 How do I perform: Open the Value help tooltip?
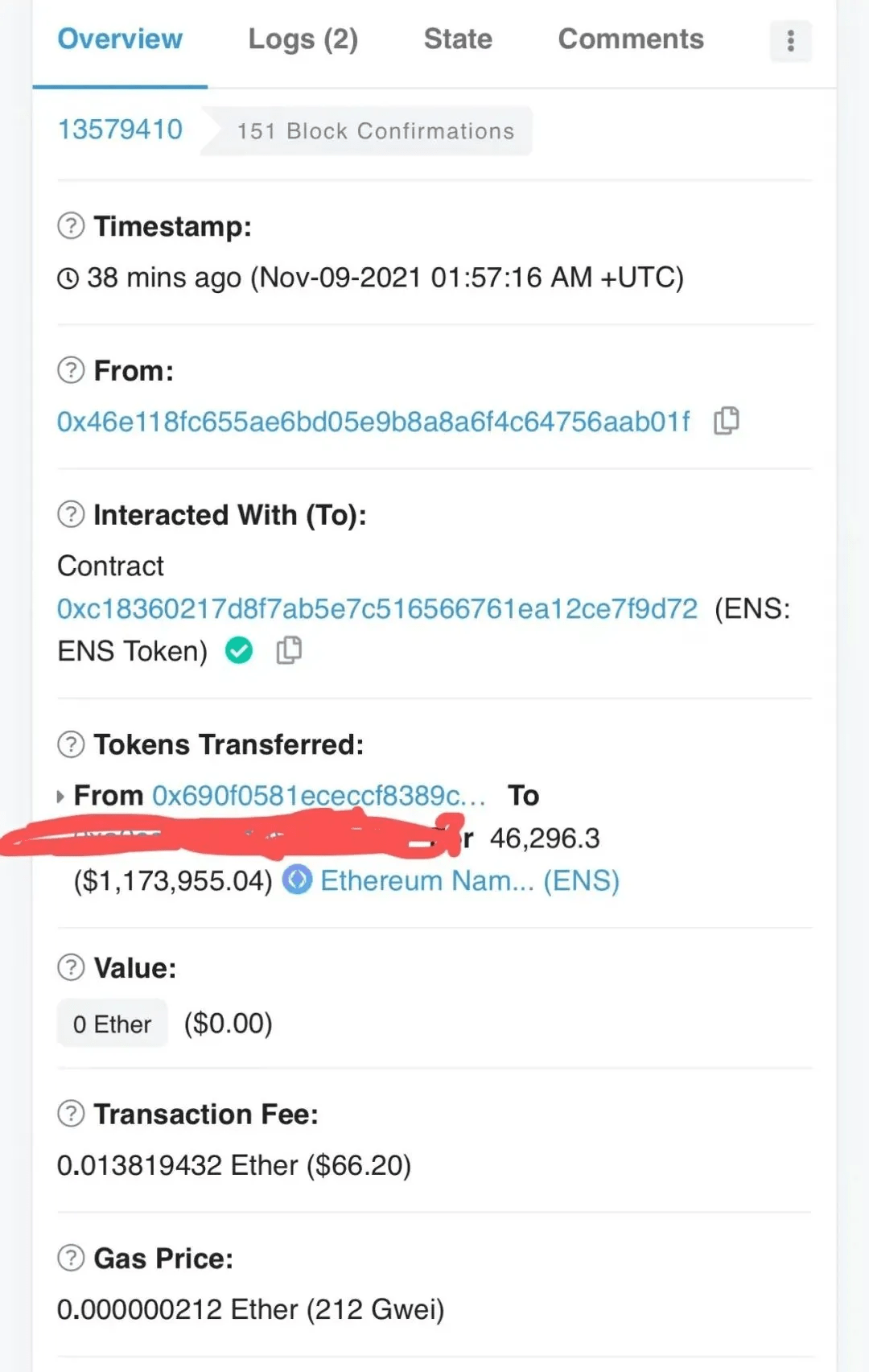point(70,967)
